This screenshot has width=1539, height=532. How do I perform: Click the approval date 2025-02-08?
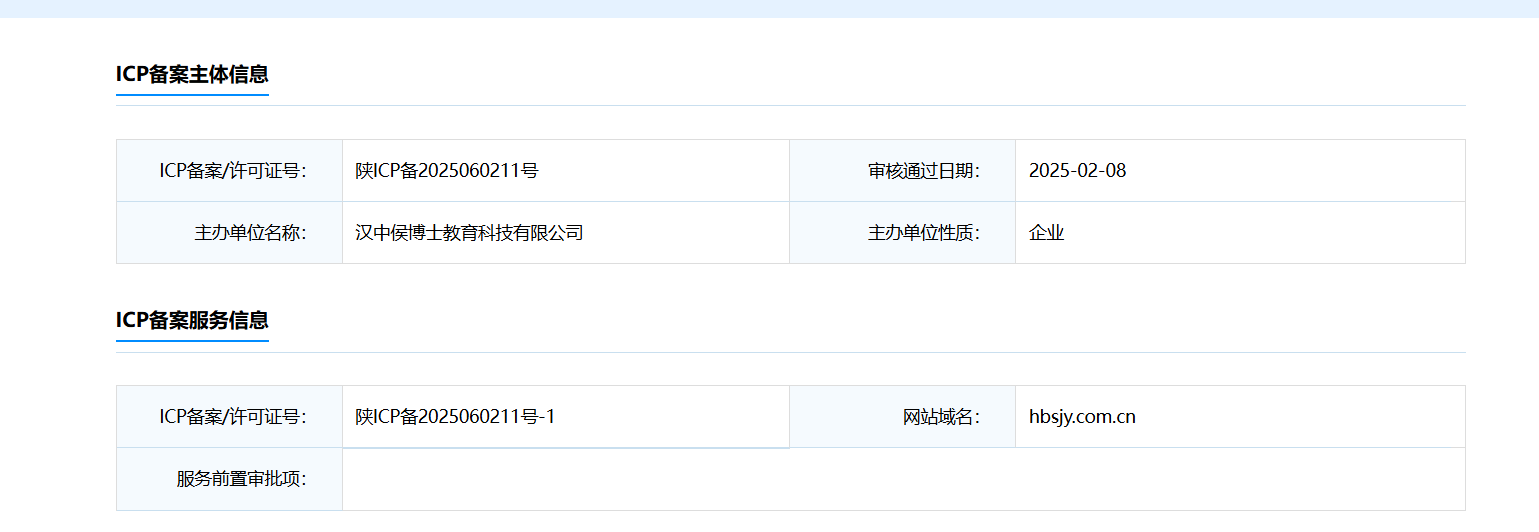click(x=1077, y=171)
